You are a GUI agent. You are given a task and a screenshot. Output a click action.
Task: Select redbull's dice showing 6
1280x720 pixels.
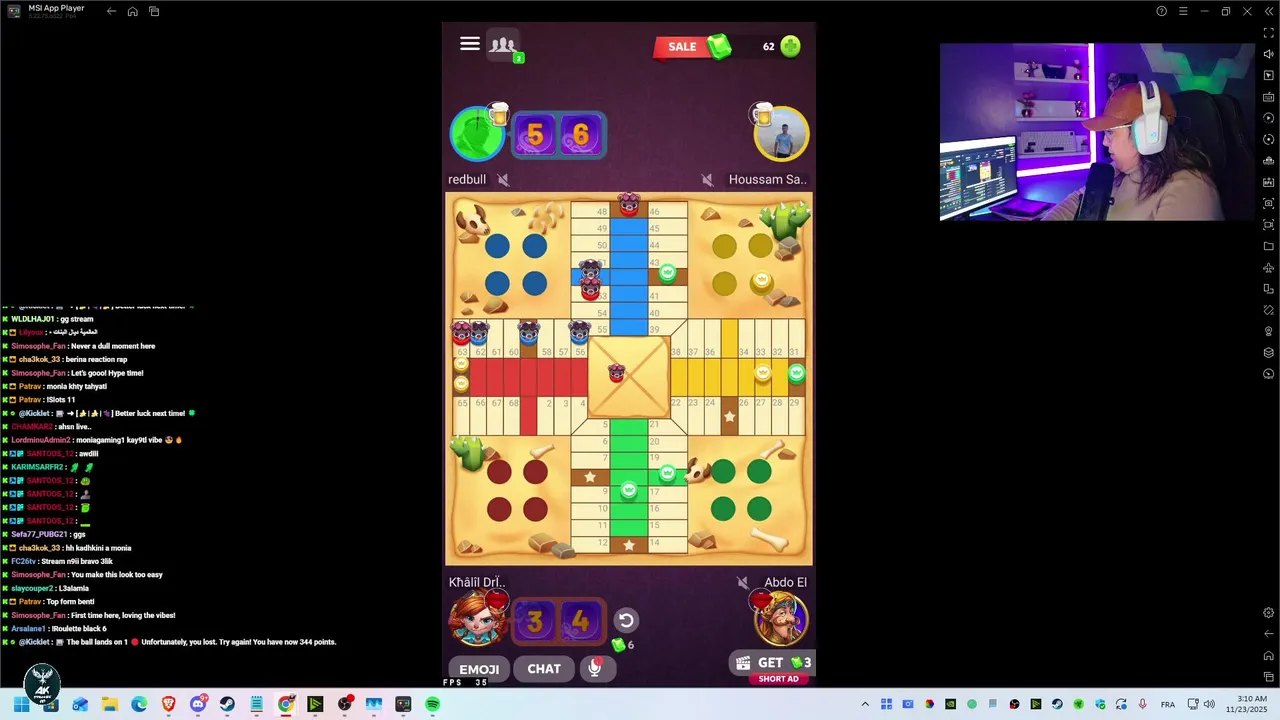pyautogui.click(x=581, y=135)
